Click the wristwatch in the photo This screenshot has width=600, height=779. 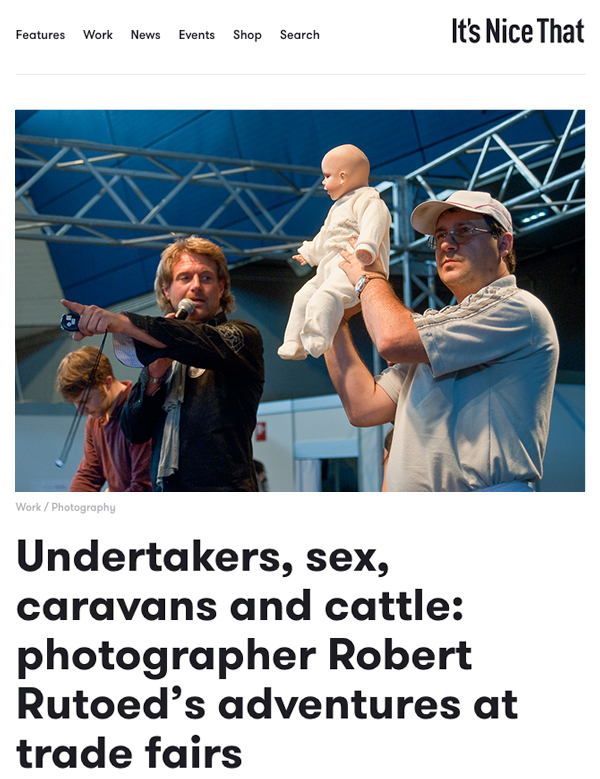click(x=362, y=285)
